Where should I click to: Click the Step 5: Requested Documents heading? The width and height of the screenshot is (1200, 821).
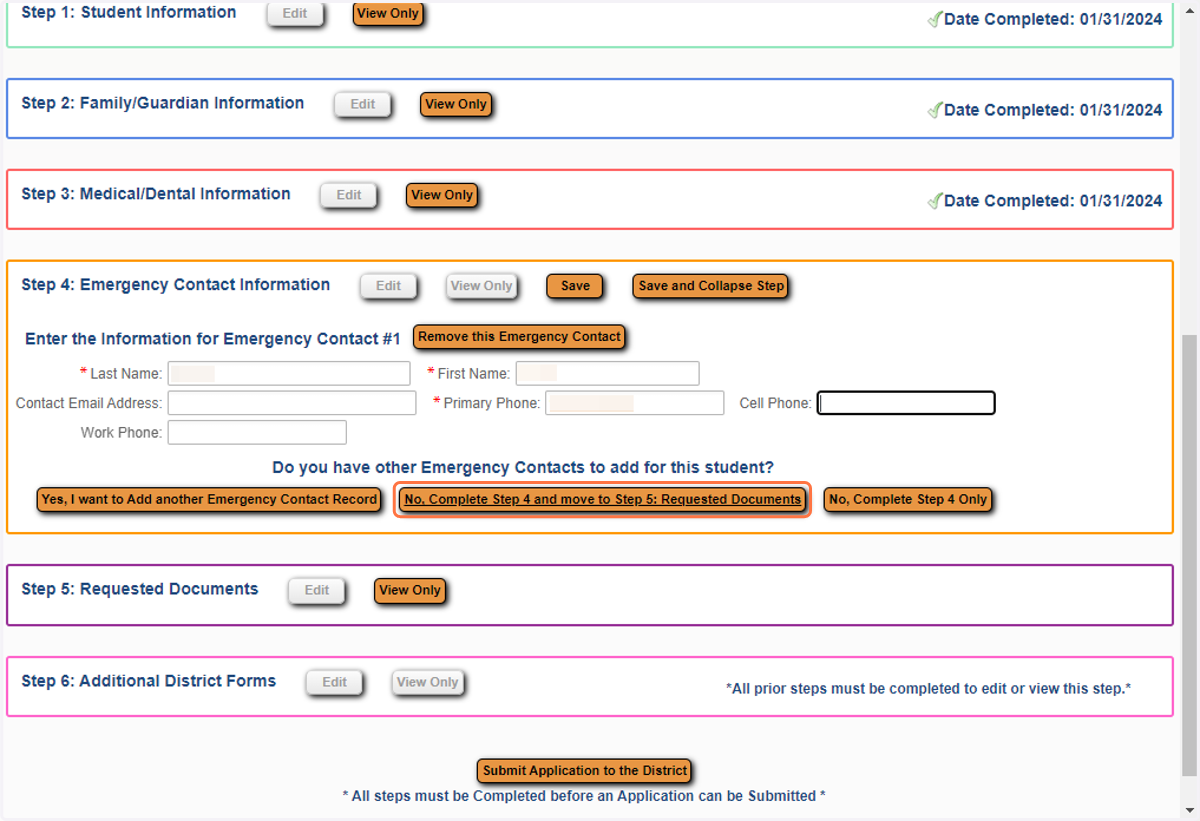pyautogui.click(x=140, y=589)
